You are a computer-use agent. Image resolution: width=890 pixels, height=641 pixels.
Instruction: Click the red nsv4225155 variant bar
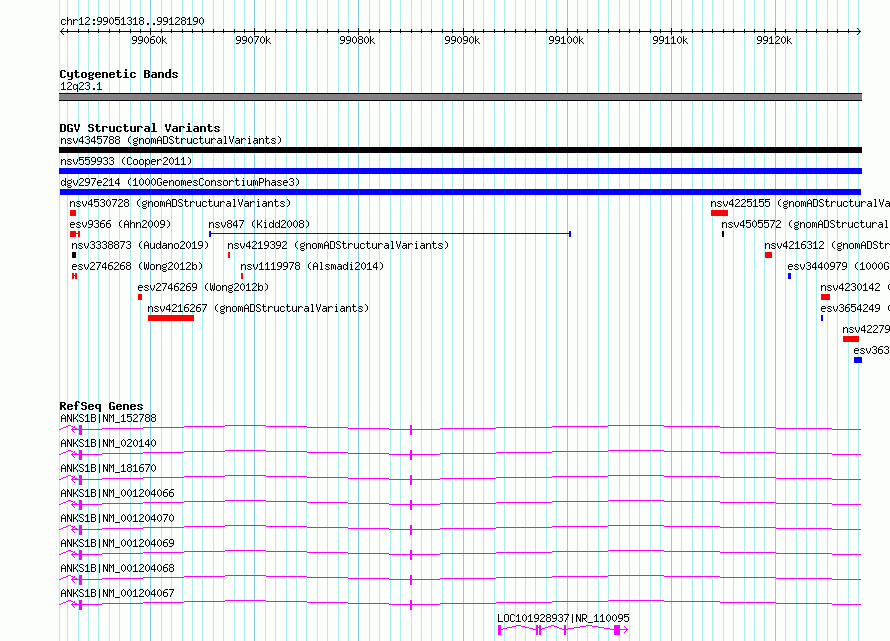click(719, 213)
